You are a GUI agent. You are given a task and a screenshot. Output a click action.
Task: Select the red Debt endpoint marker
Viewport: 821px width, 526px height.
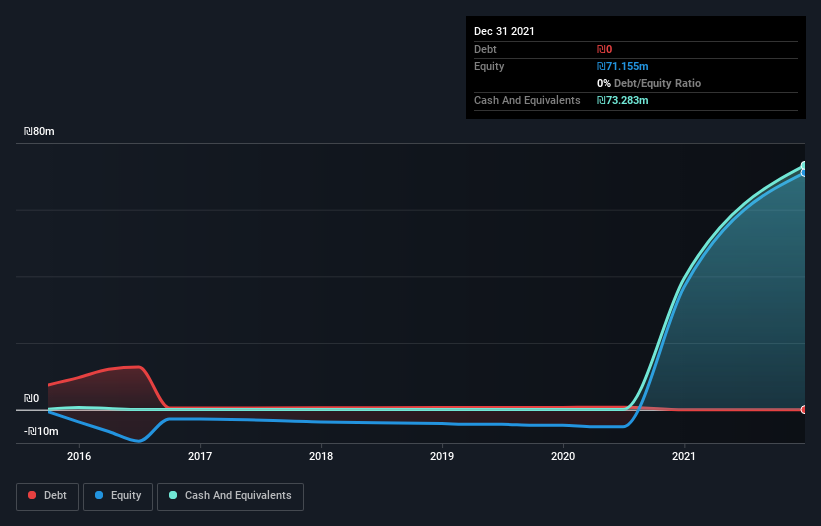804,409
